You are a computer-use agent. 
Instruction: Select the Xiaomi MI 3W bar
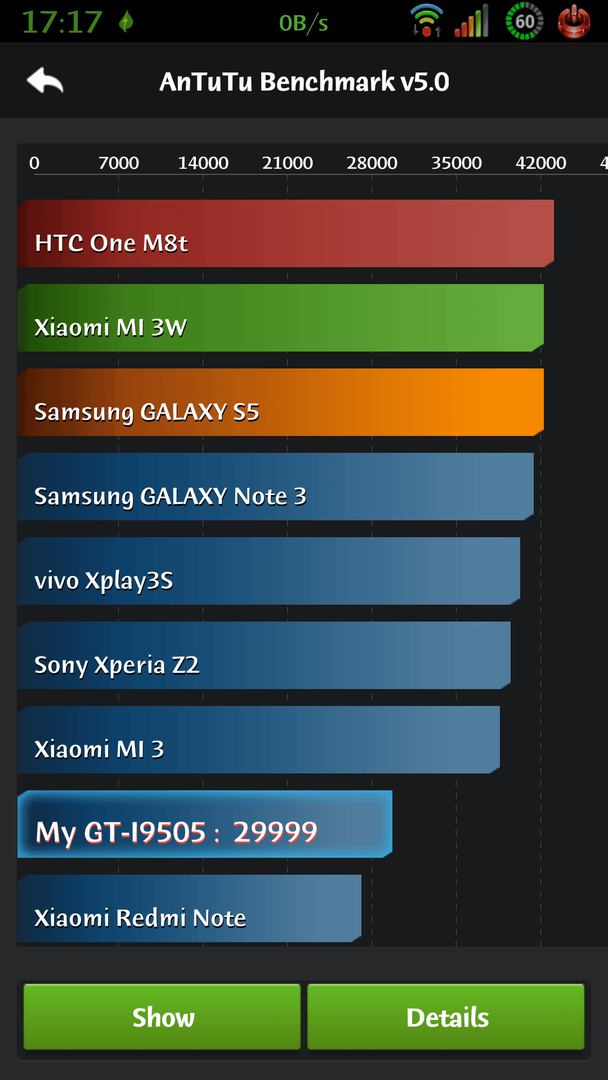click(x=281, y=318)
